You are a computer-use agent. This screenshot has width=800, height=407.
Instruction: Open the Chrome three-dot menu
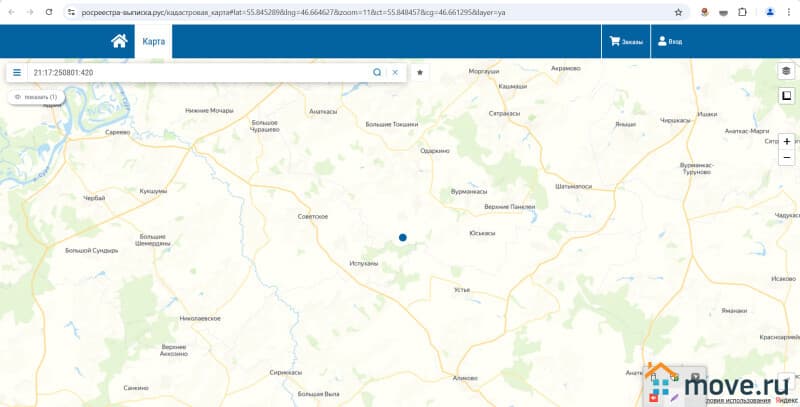tap(789, 12)
